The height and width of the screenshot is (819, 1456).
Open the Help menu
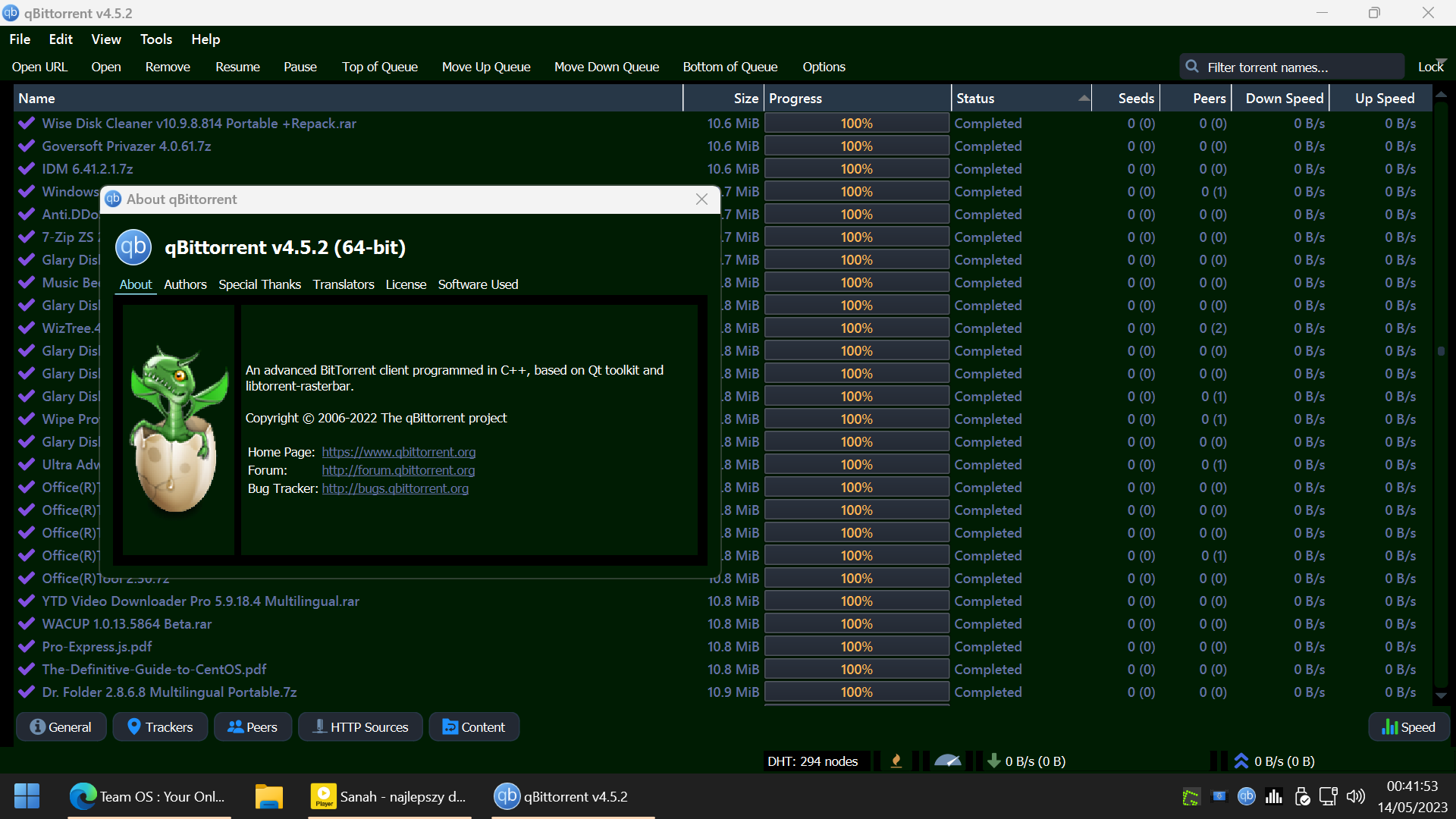coord(206,39)
